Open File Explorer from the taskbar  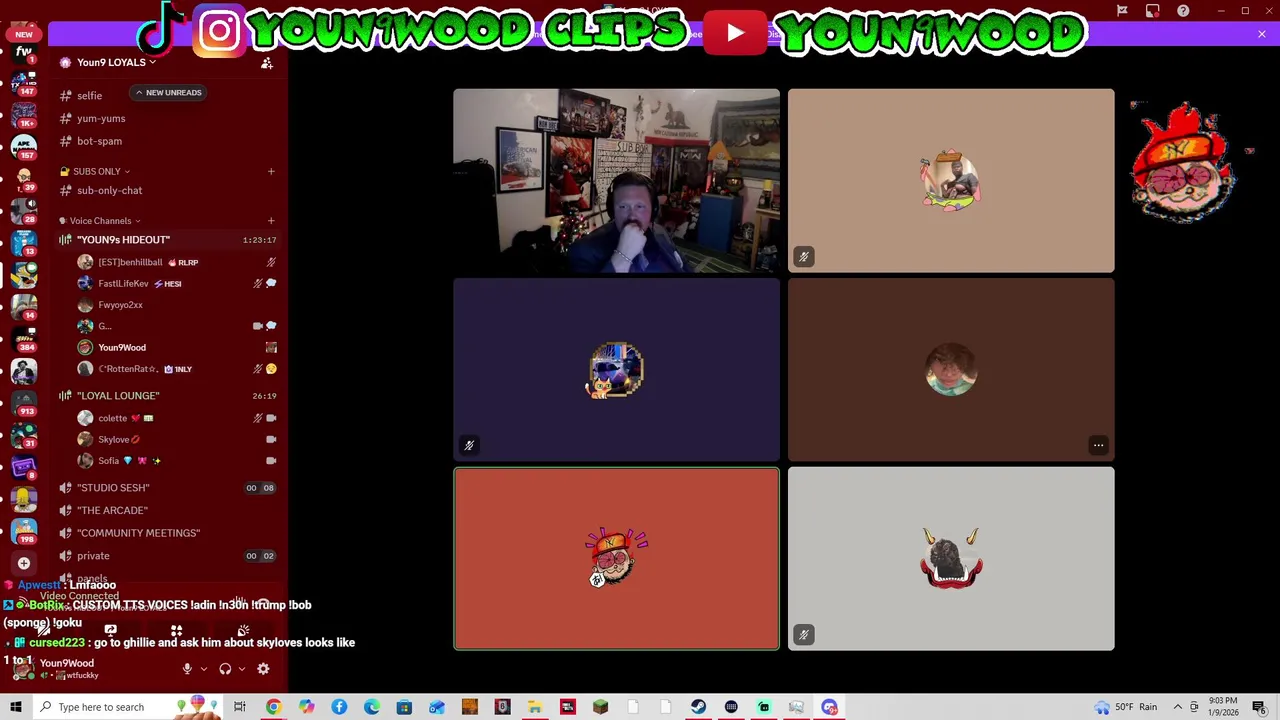[535, 707]
